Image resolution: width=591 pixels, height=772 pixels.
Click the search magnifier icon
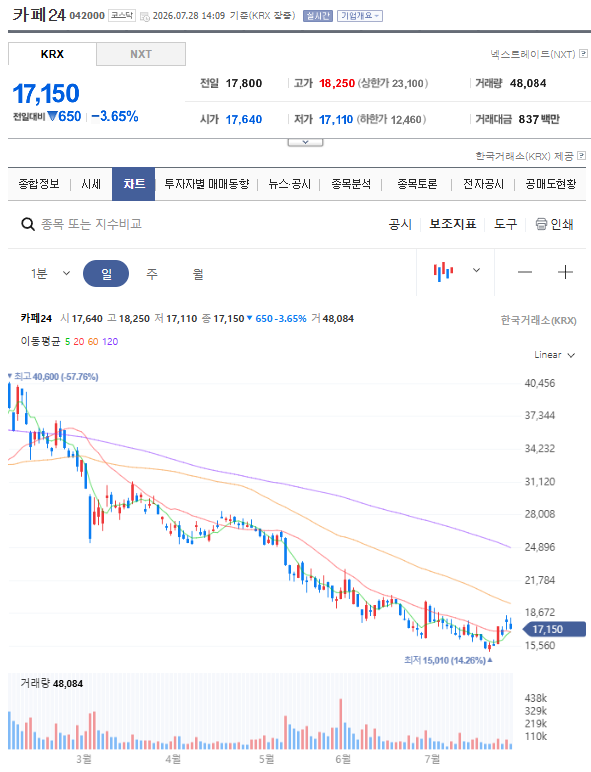click(x=28, y=225)
